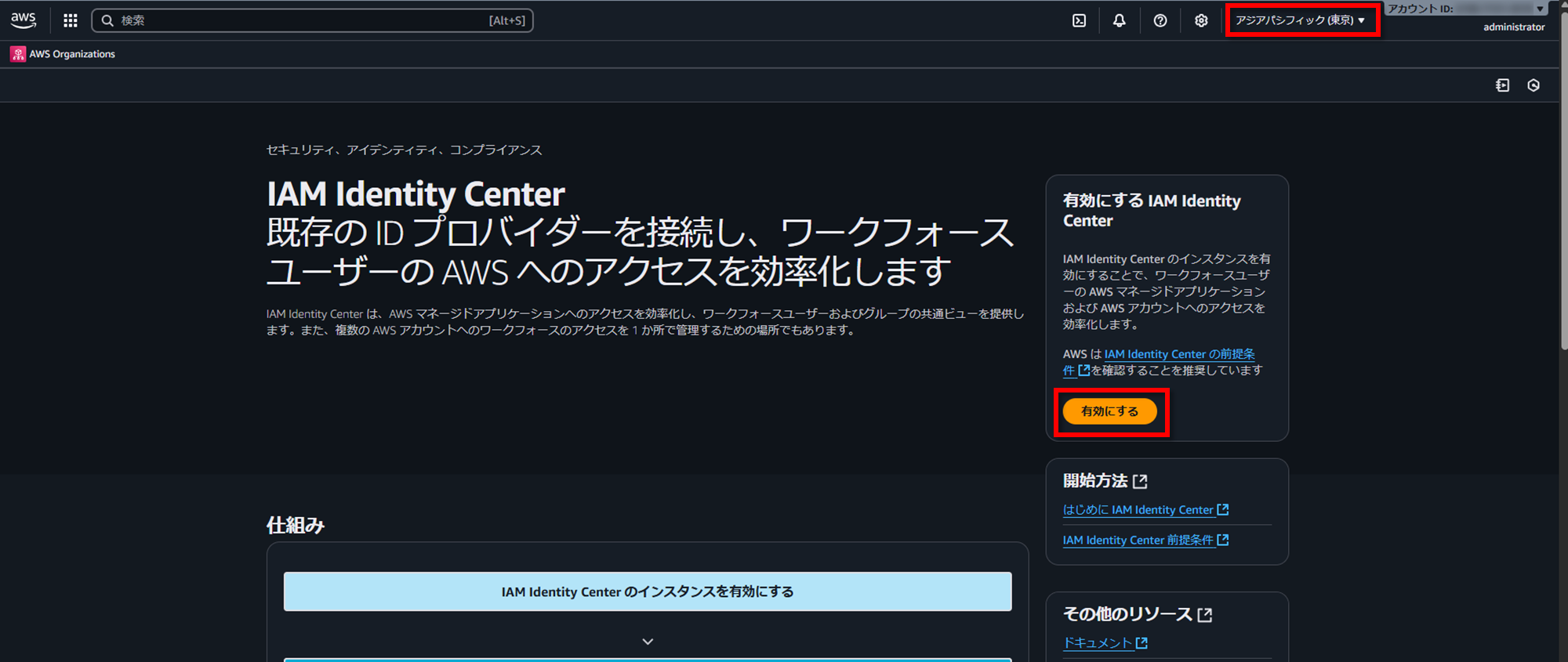Click the その他のリソース heading

coord(1127,615)
